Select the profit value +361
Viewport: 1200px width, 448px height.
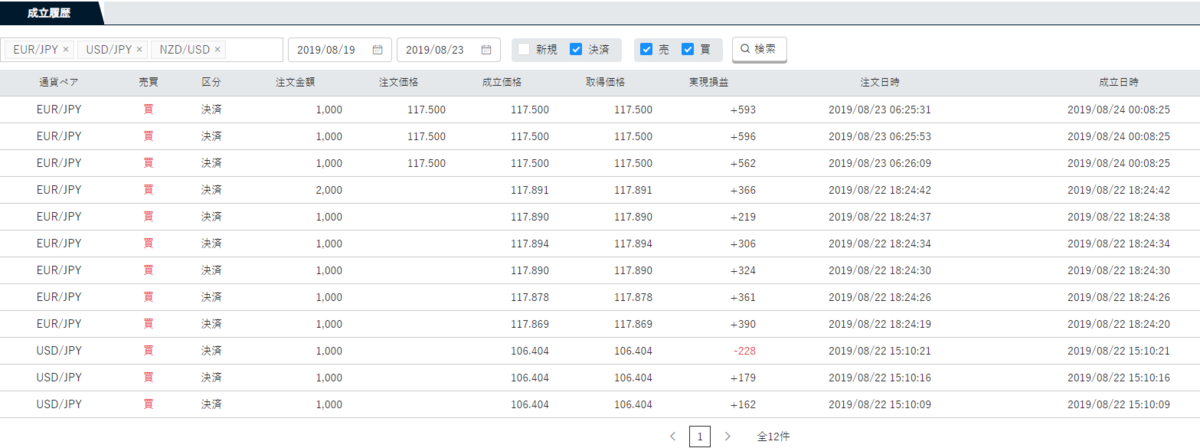coord(743,297)
